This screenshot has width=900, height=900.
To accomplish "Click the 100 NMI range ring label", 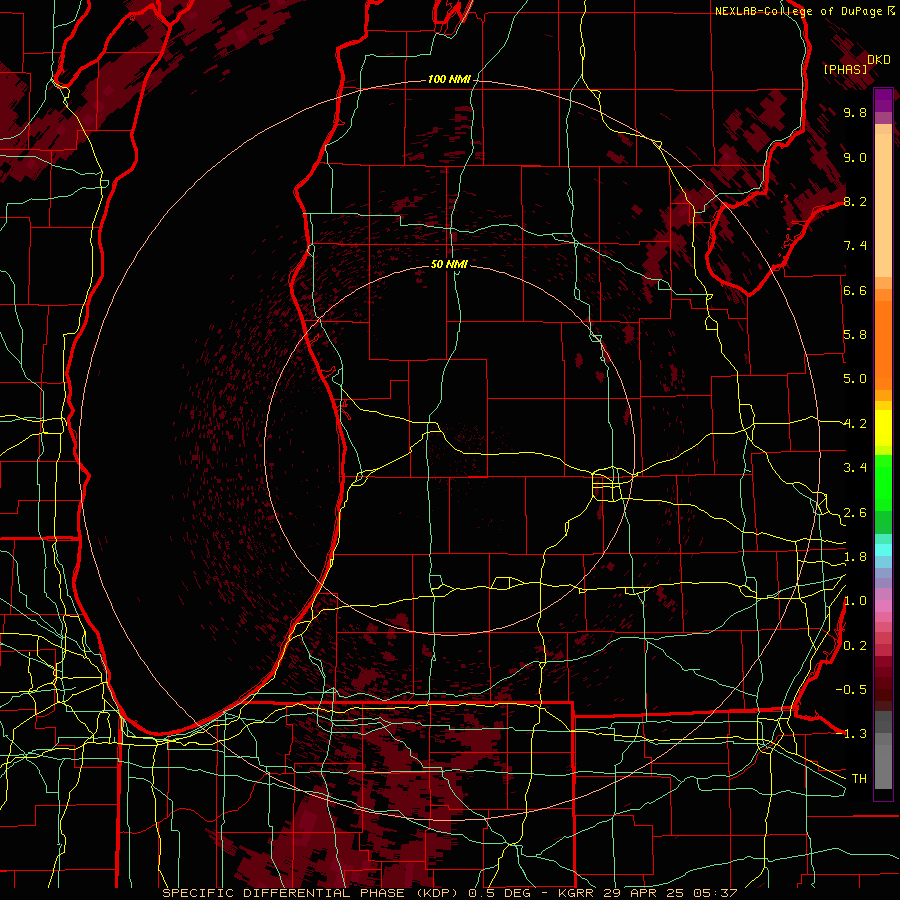I will [449, 79].
